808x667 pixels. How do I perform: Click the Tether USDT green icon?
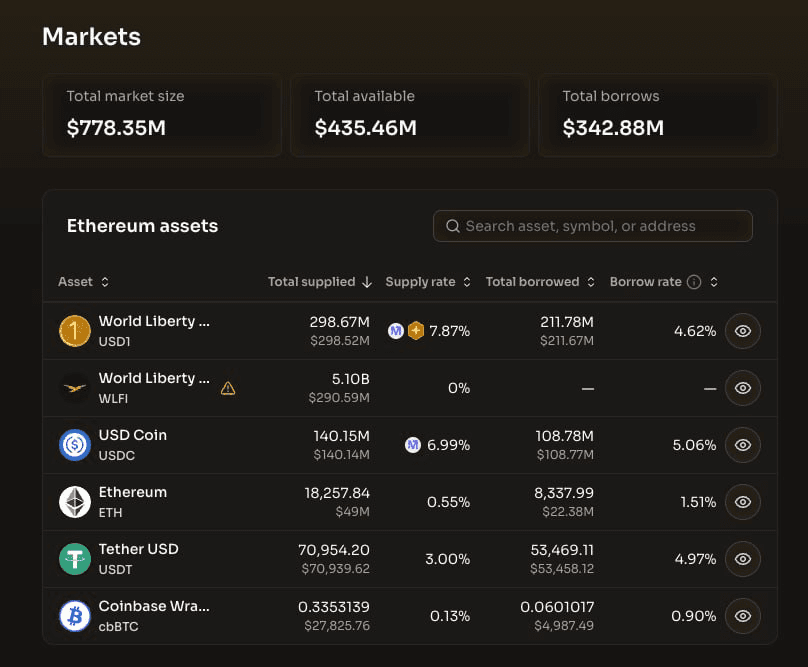[x=75, y=559]
